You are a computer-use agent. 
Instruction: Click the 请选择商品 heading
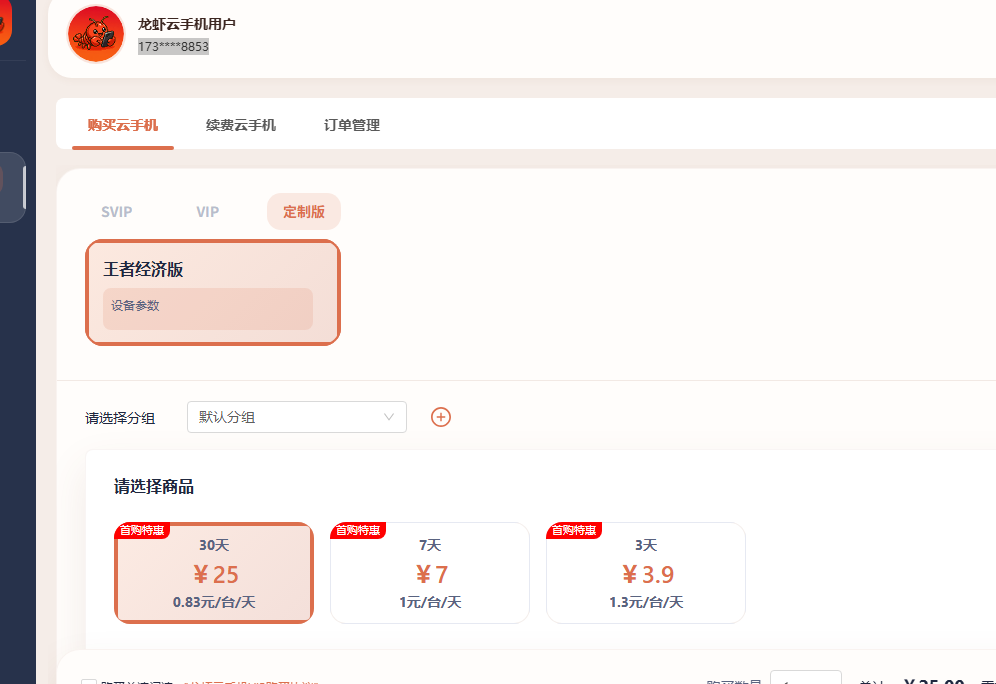tap(154, 486)
